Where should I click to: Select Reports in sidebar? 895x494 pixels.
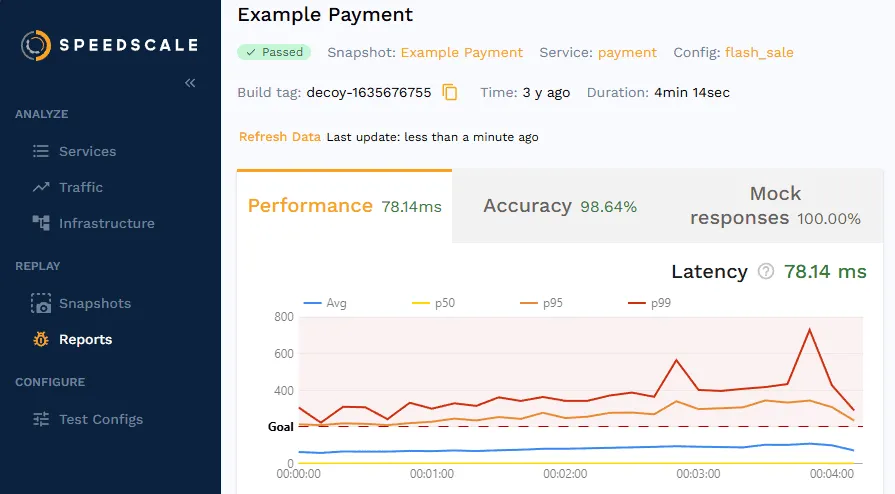(x=86, y=339)
